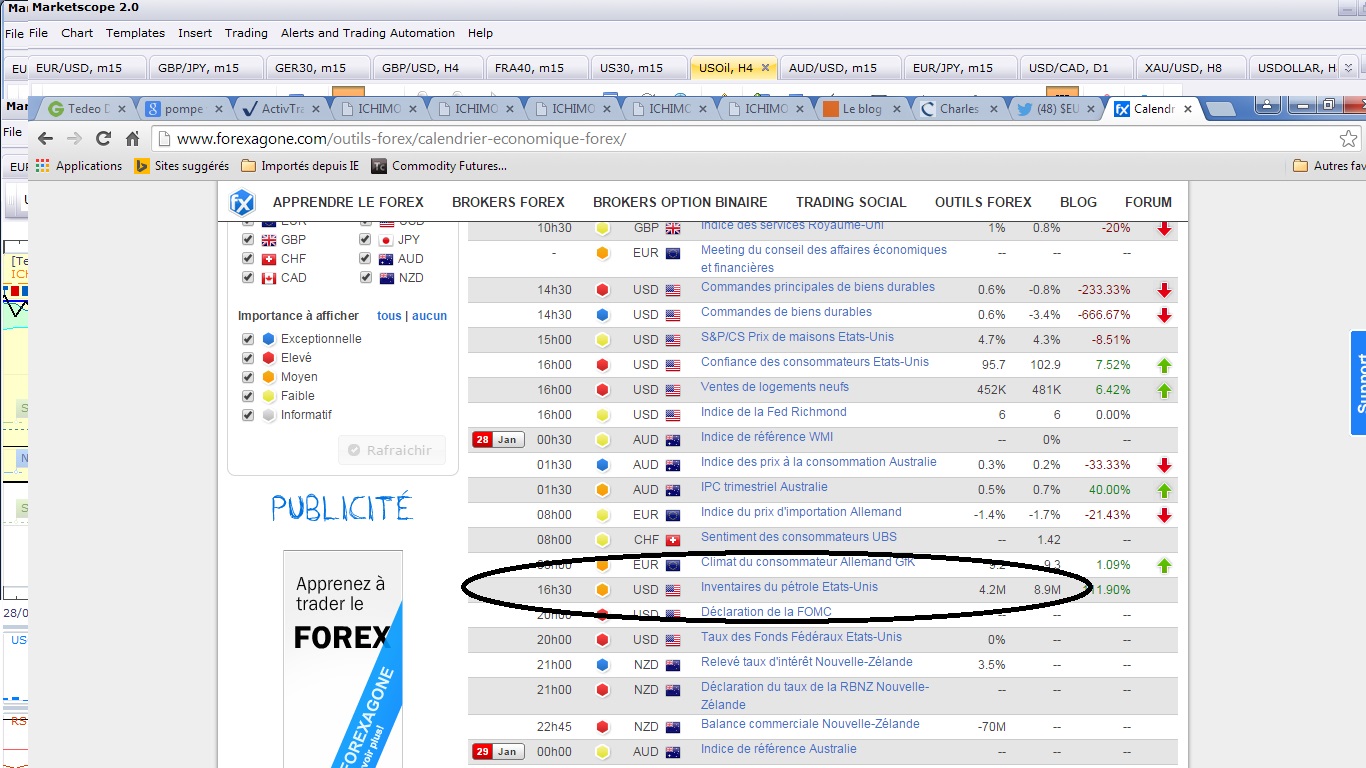Uncheck the GBP currency checkbox

tap(248, 240)
